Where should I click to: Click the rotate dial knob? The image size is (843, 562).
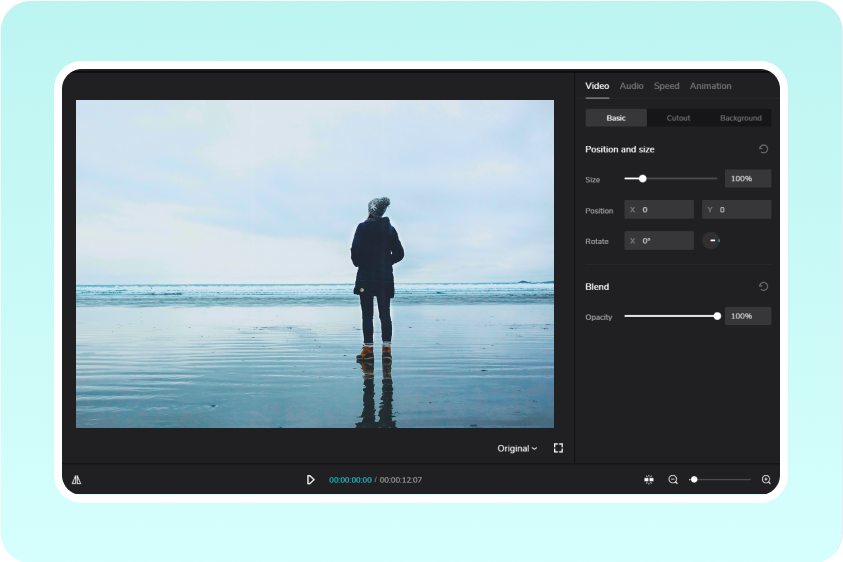click(711, 240)
